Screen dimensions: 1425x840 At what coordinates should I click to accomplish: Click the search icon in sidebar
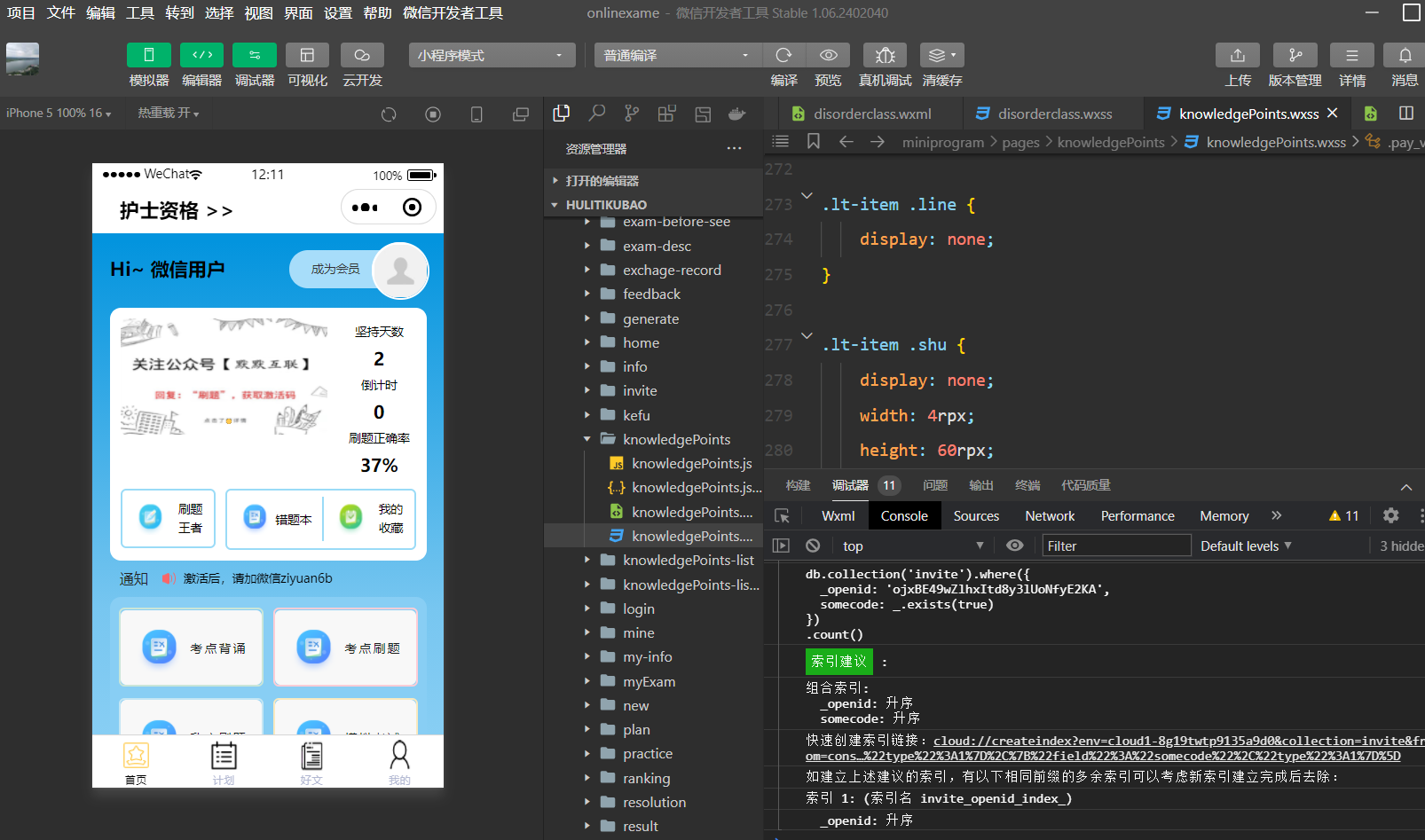tap(597, 114)
